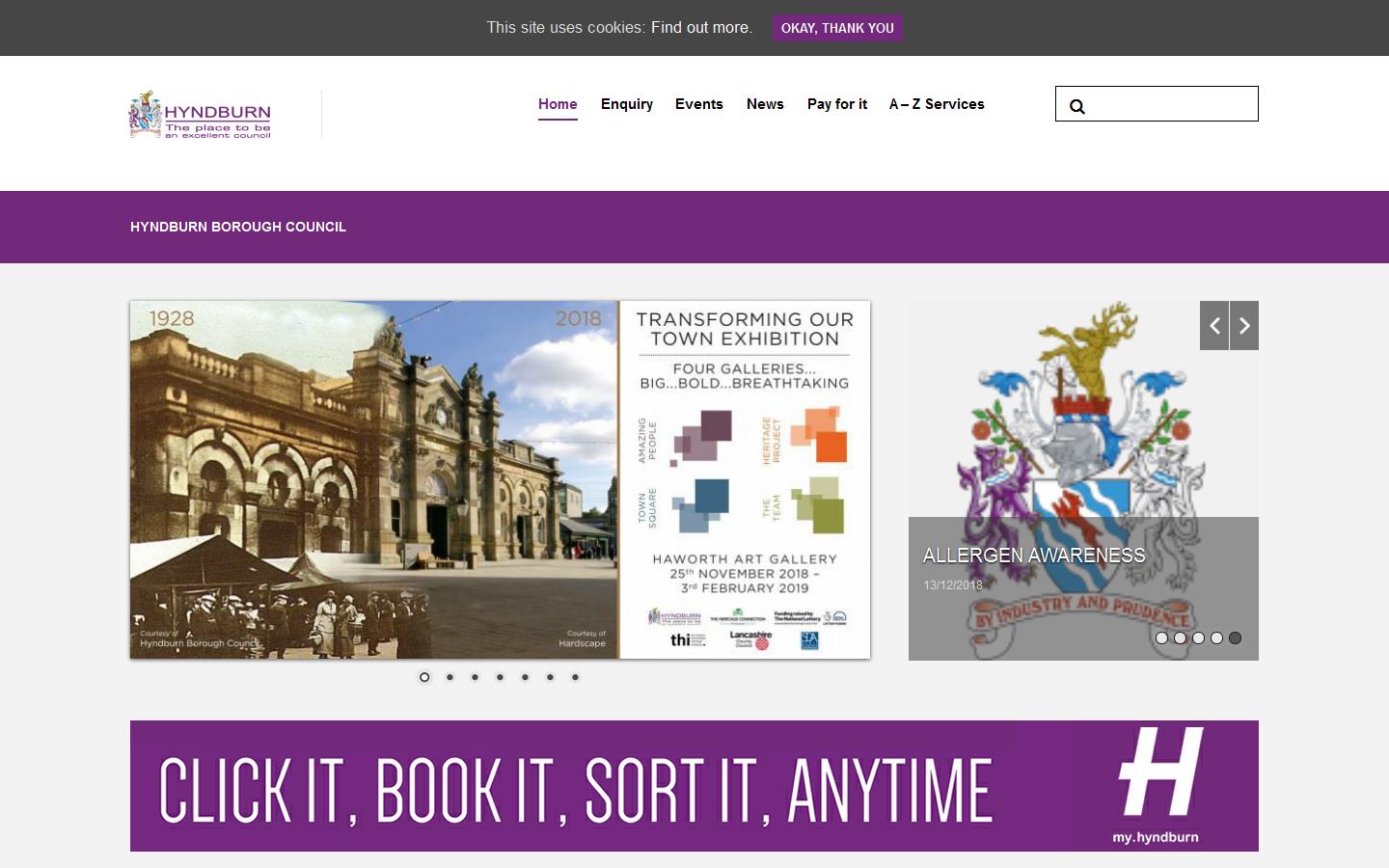
Task: Open the News page
Action: tap(764, 104)
